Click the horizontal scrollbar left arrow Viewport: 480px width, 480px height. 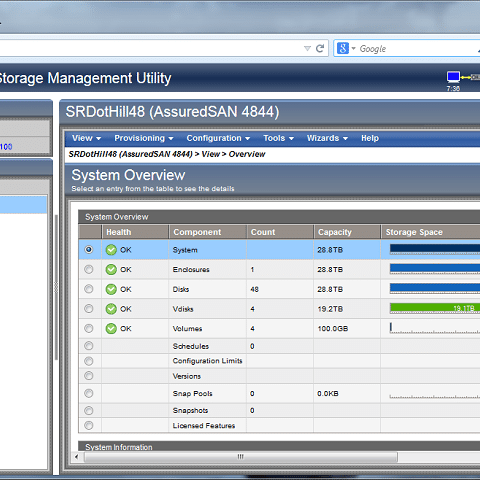click(77, 457)
